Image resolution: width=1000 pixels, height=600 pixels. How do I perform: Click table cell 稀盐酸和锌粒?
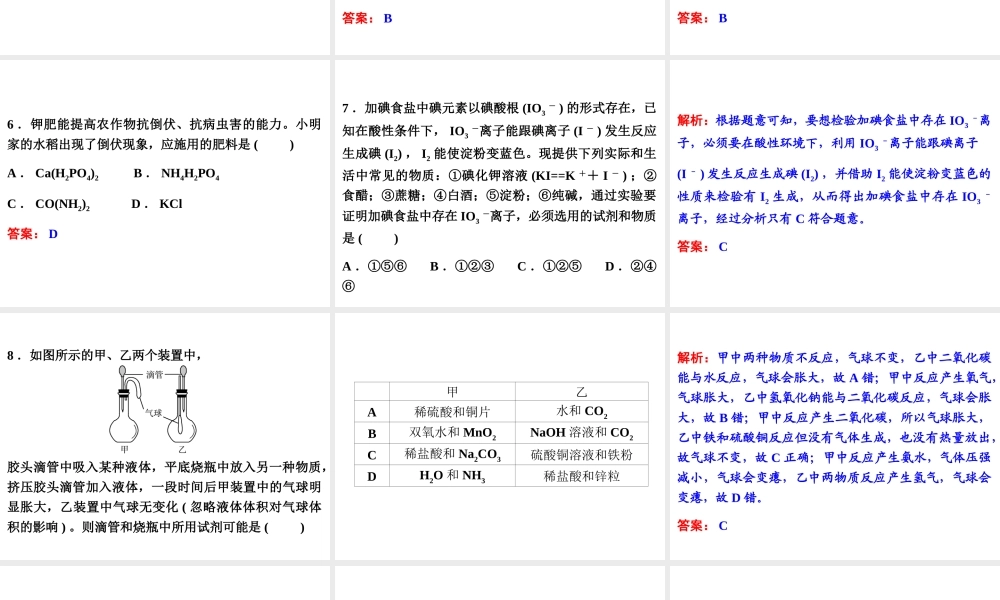click(x=582, y=476)
